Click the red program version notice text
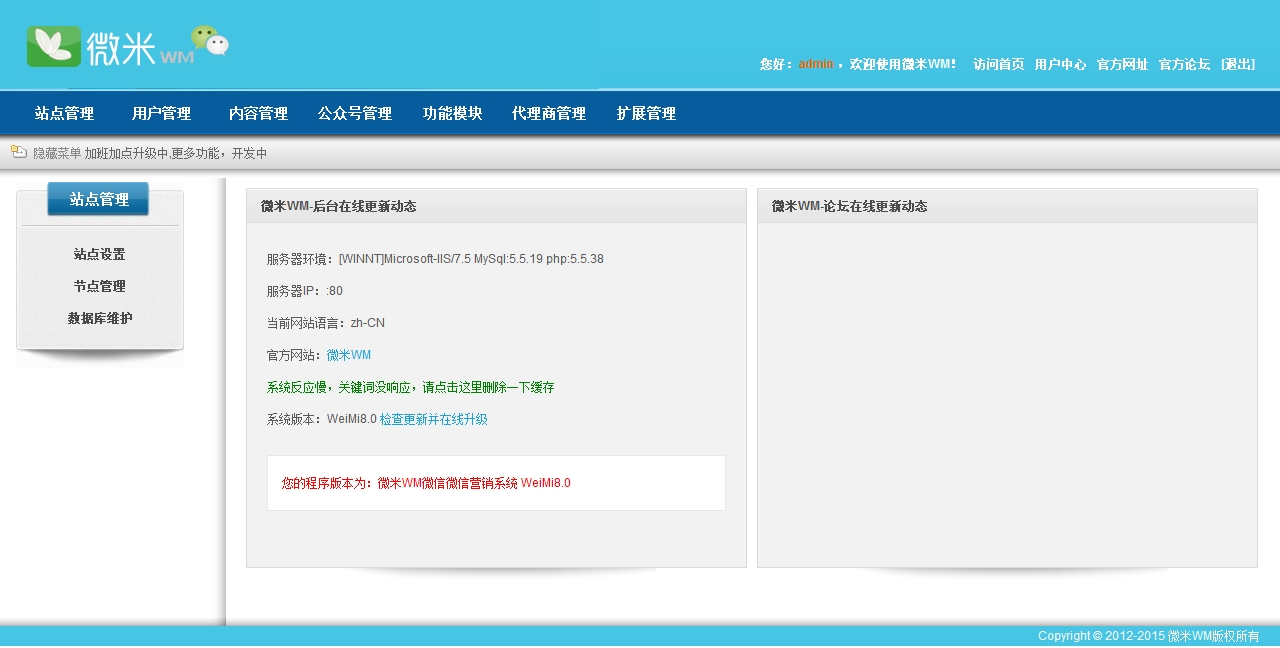The height and width of the screenshot is (648, 1280). click(x=426, y=483)
